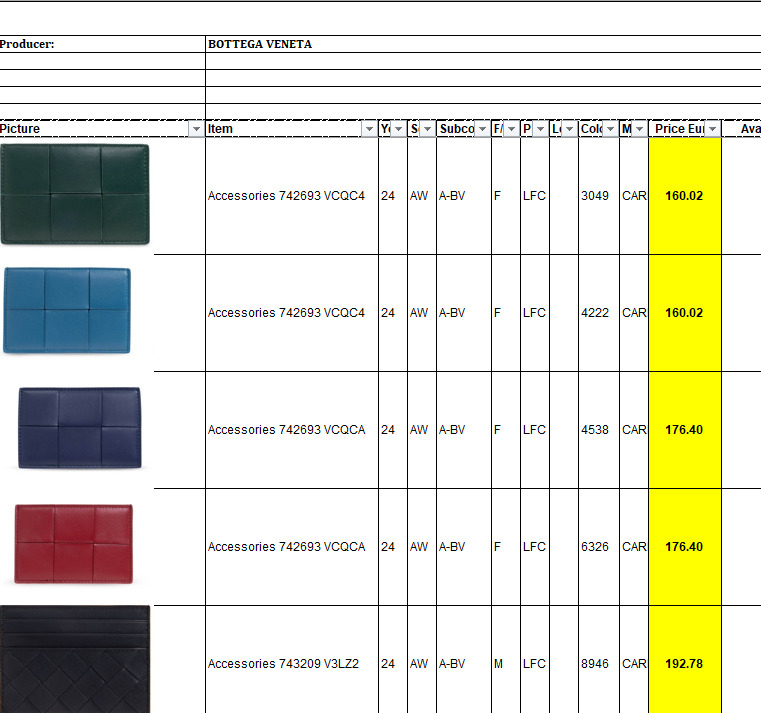Image resolution: width=761 pixels, height=713 pixels.
Task: Open the F/ column filter dropdown
Action: 512,129
